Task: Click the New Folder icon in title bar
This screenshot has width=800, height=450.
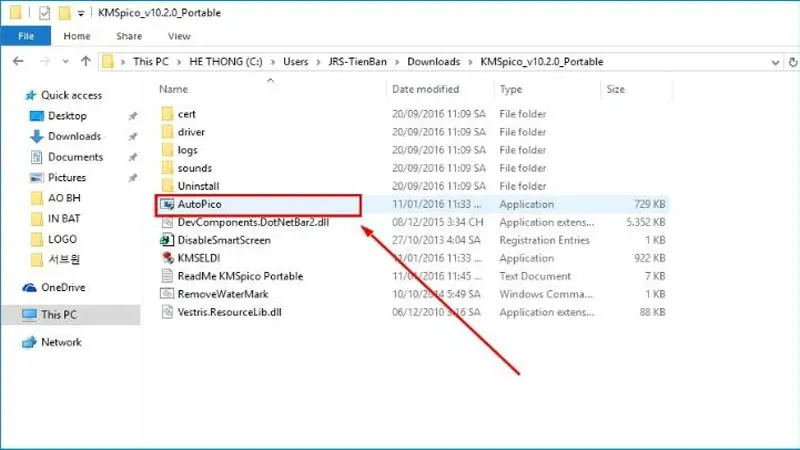Action: point(64,13)
